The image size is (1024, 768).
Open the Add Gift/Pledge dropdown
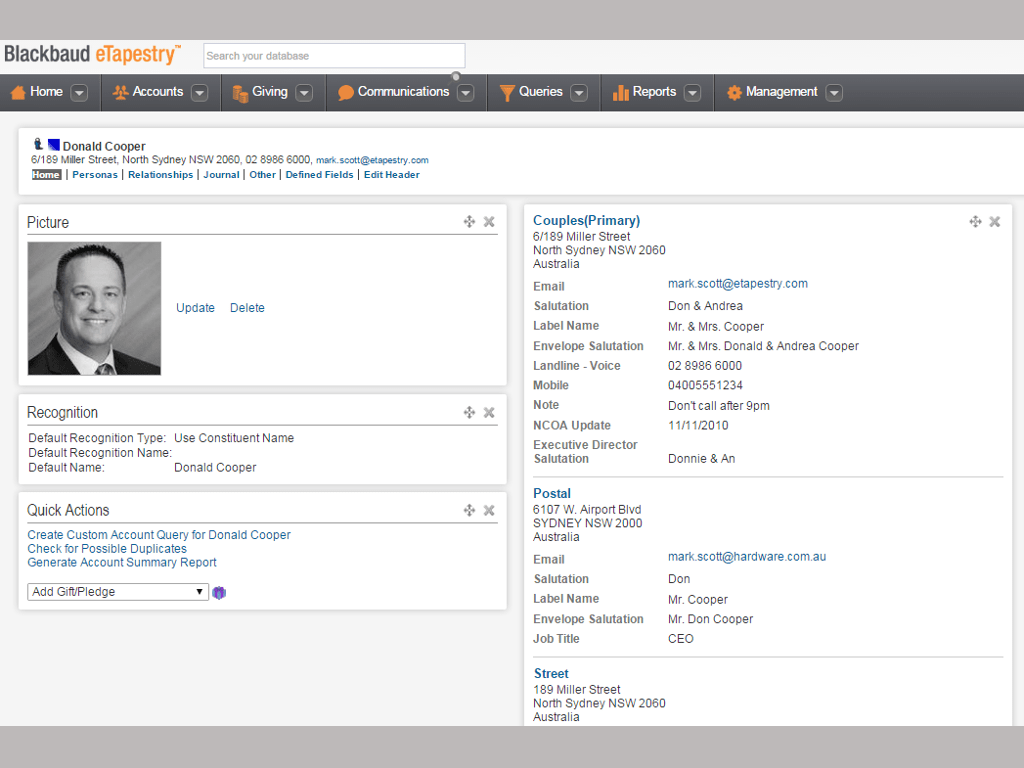[x=118, y=592]
